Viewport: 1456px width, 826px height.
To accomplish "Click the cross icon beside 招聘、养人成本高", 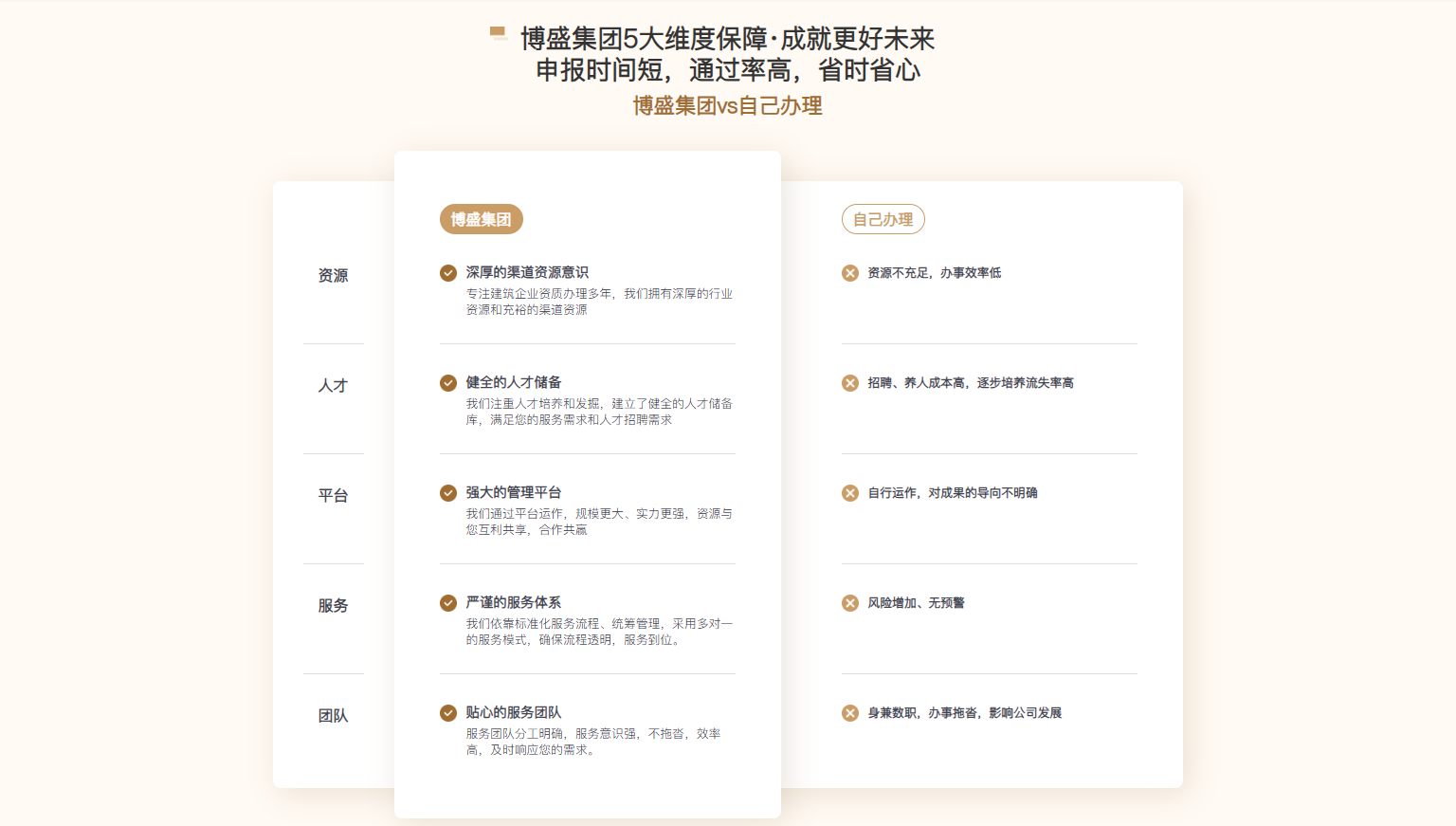I will click(850, 383).
